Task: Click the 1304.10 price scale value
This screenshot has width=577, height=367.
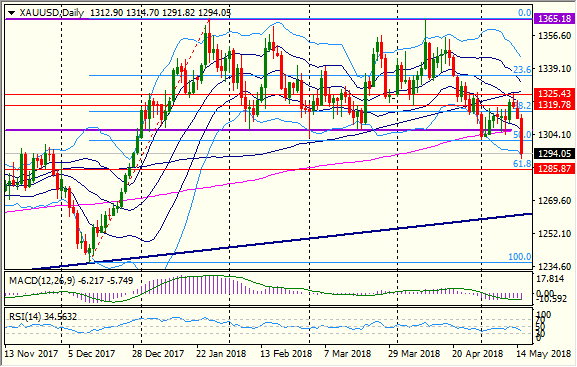Action: [555, 135]
